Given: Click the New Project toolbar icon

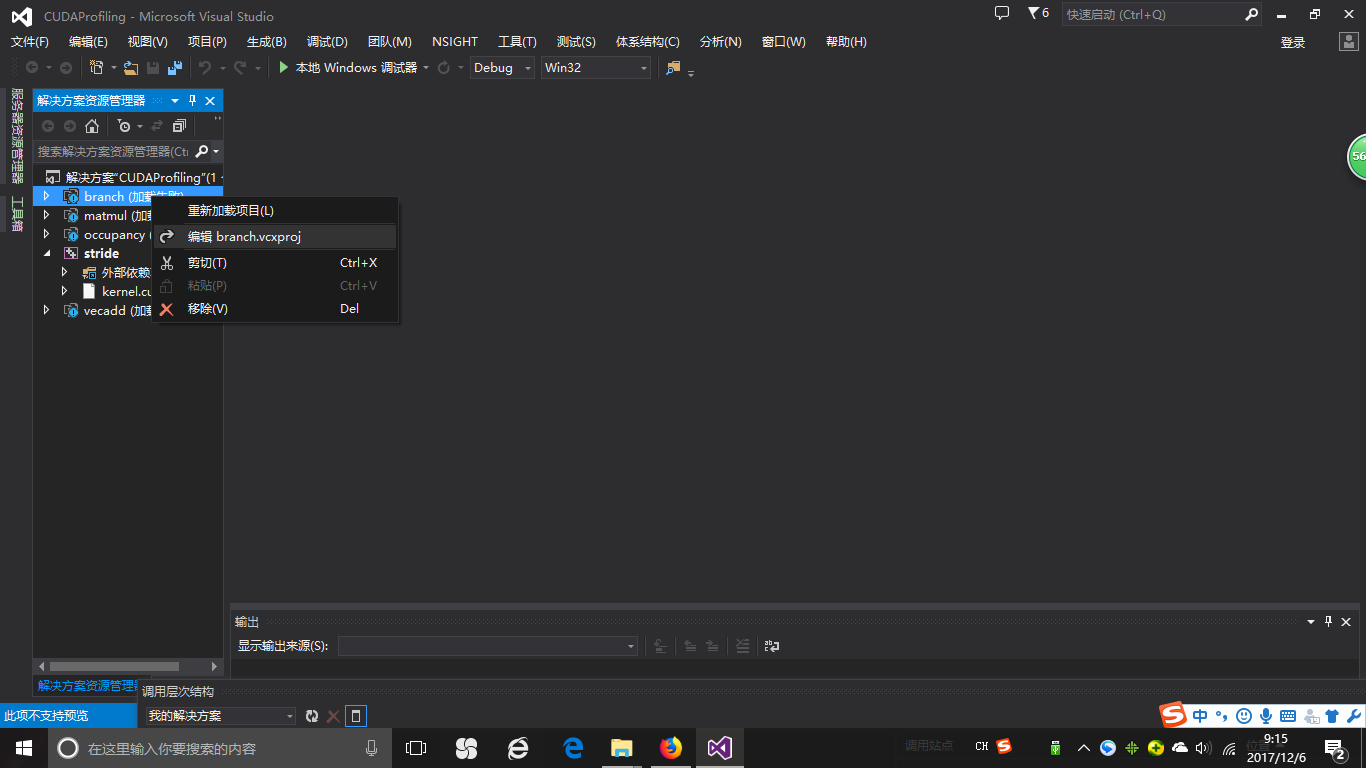Looking at the screenshot, I should [x=97, y=67].
